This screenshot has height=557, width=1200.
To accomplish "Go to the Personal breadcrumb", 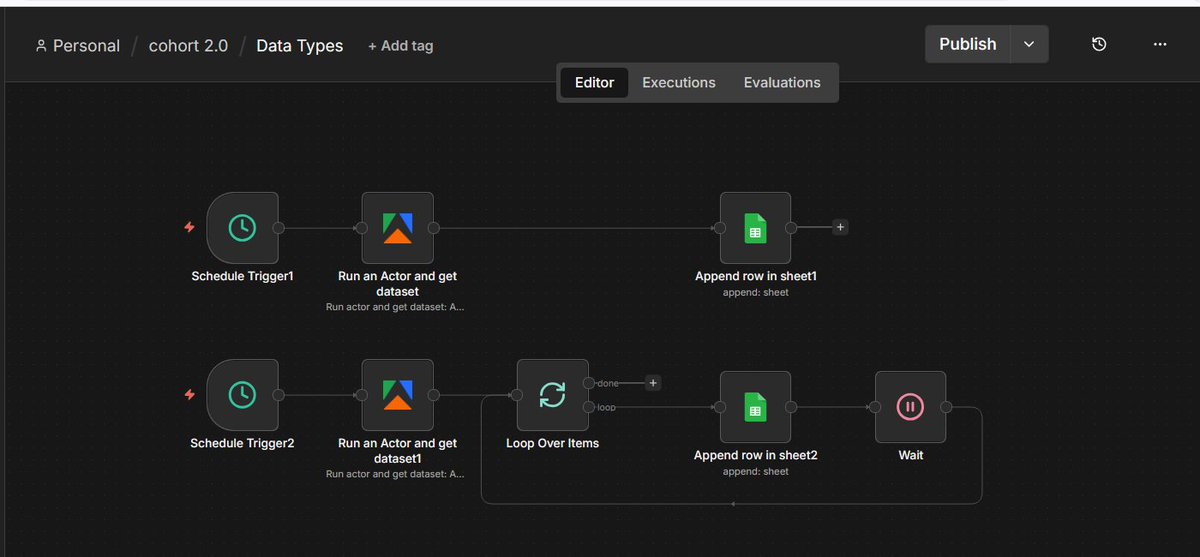I will [86, 46].
